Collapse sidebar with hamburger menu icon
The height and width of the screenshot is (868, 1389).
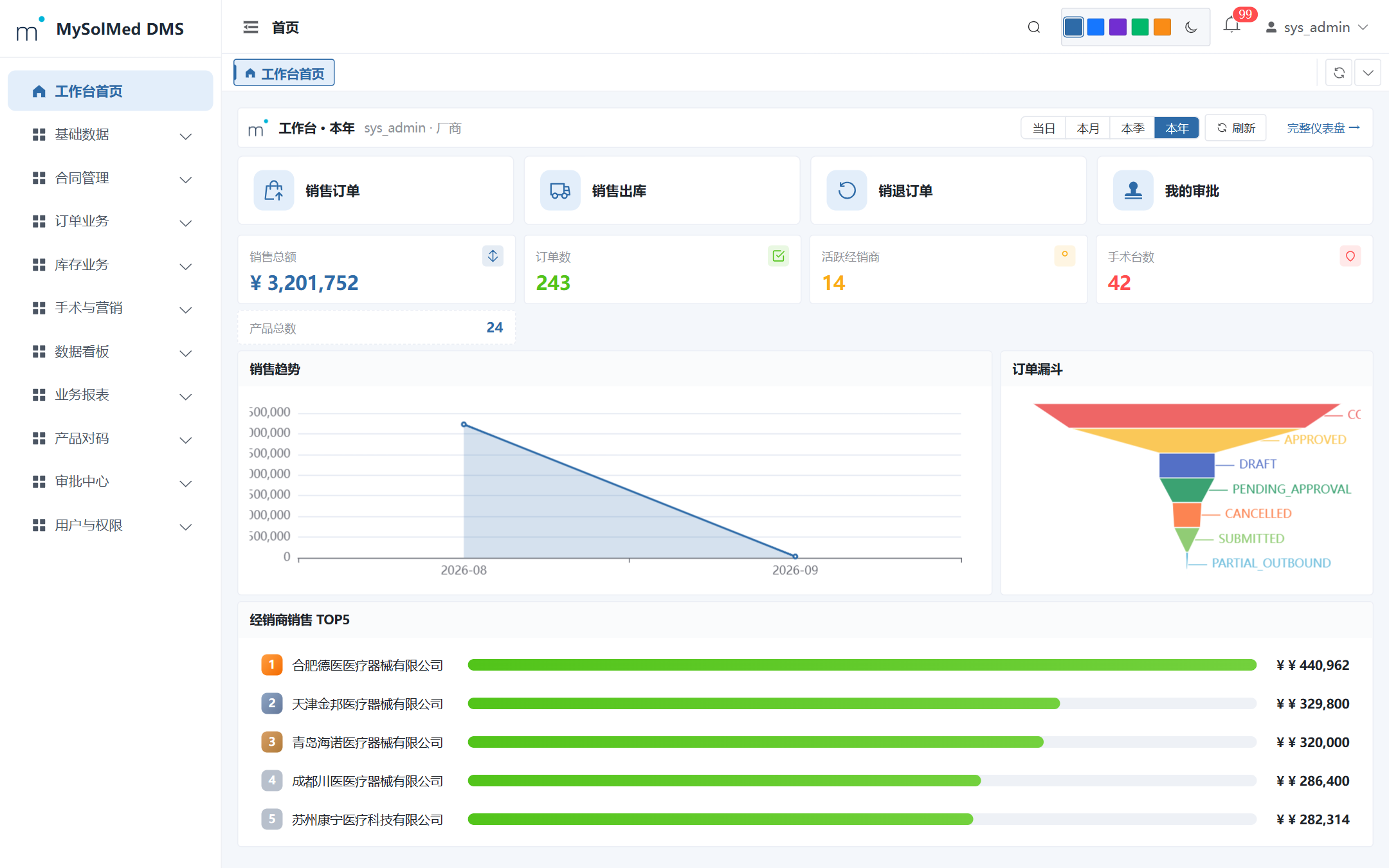[x=251, y=27]
